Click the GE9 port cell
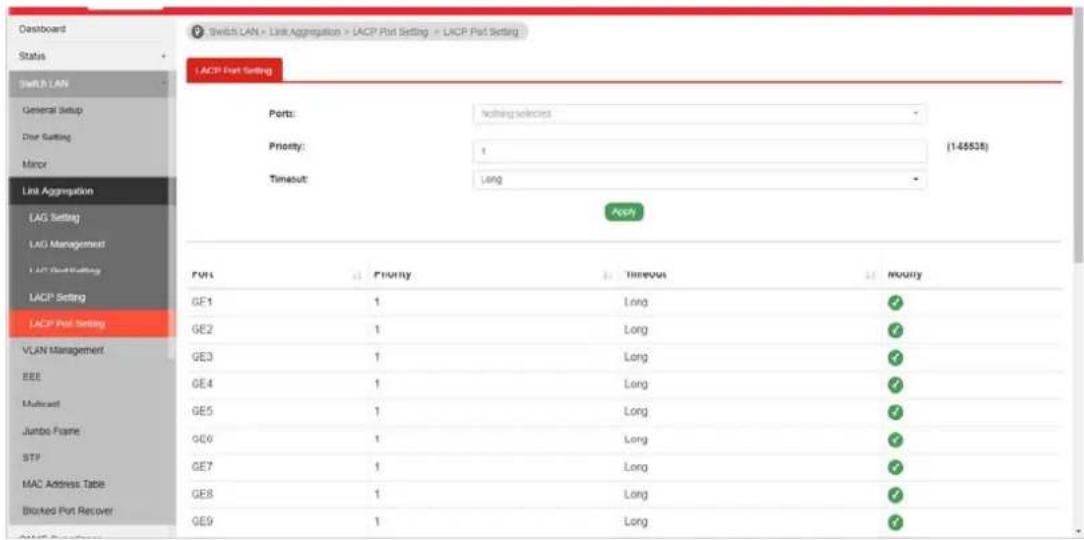Image resolution: width=1084 pixels, height=540 pixels. [201, 521]
